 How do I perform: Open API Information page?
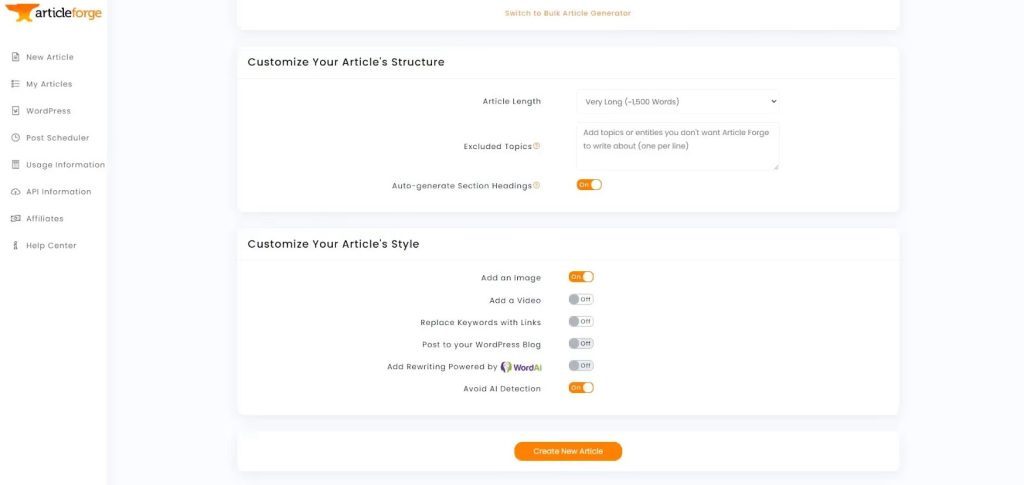click(x=59, y=192)
